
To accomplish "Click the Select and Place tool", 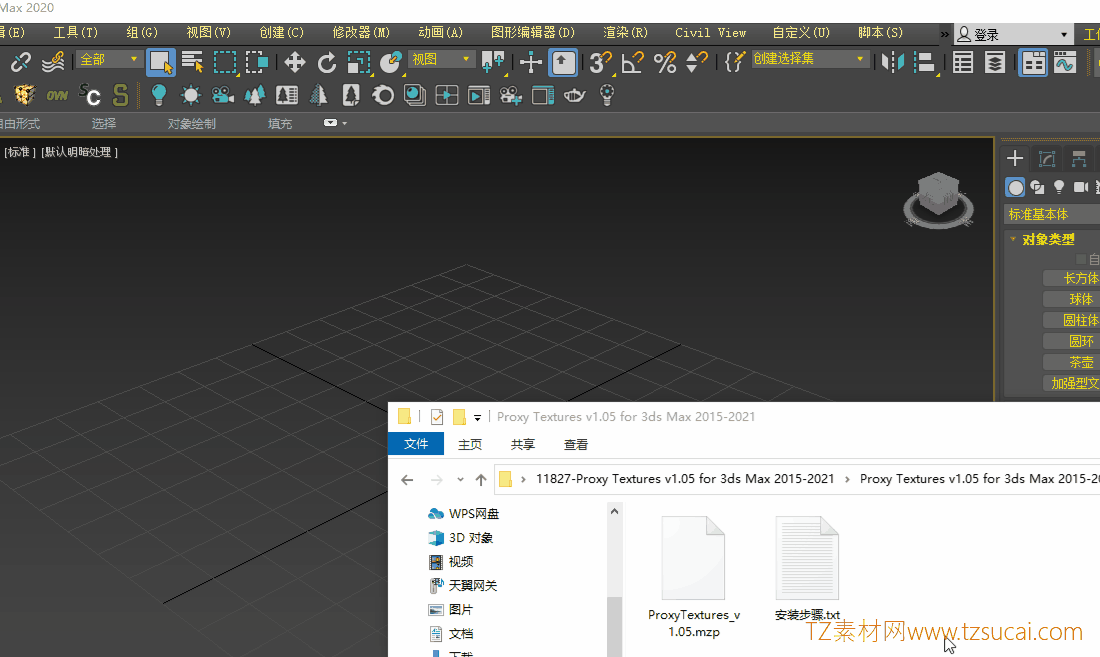I will coord(390,62).
